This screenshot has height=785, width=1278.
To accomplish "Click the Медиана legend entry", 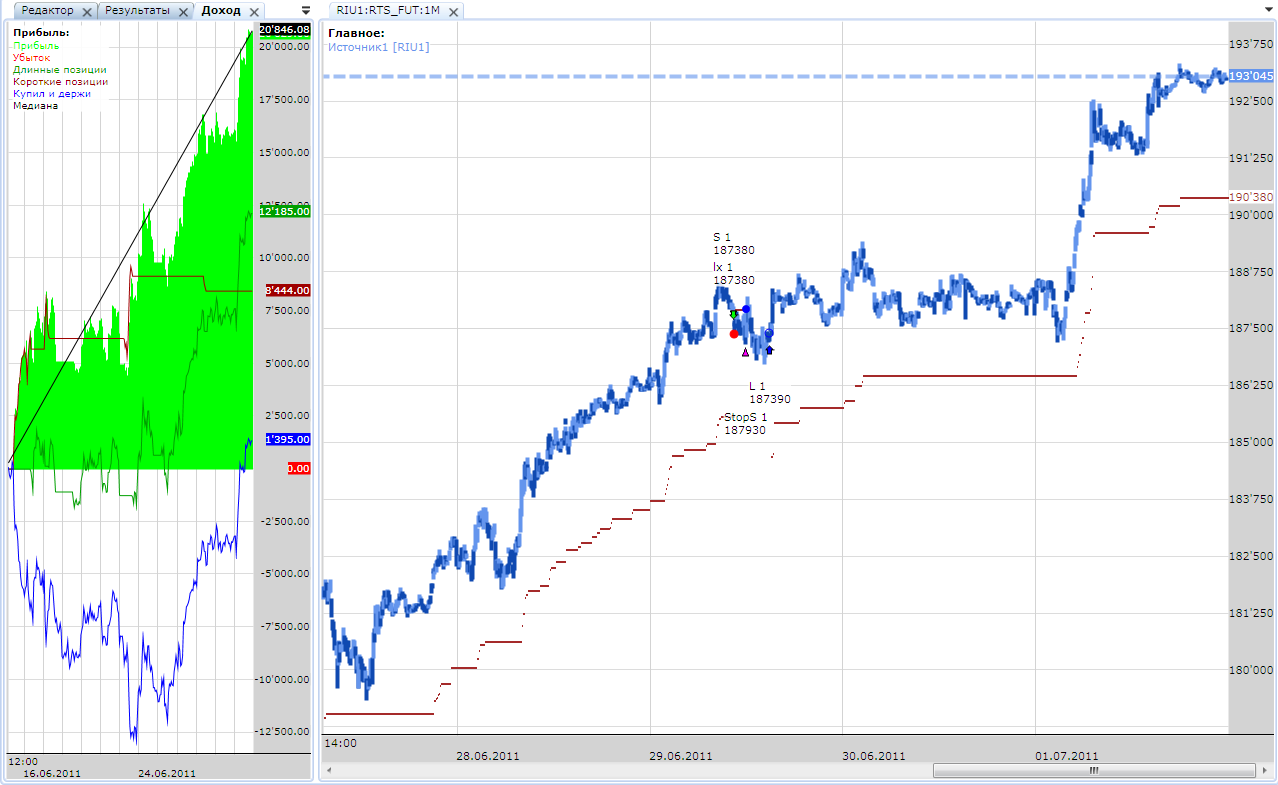I will tap(36, 105).
